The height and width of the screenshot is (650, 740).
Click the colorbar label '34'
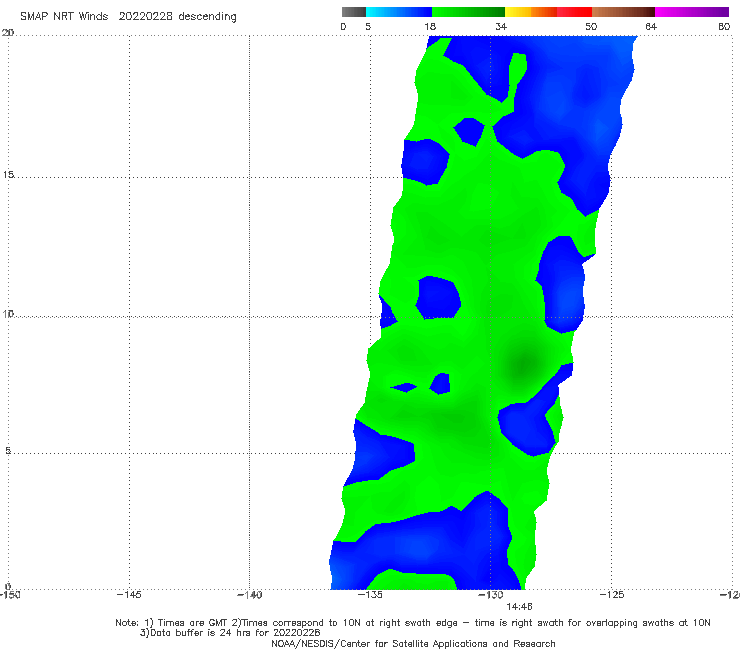pos(501,26)
